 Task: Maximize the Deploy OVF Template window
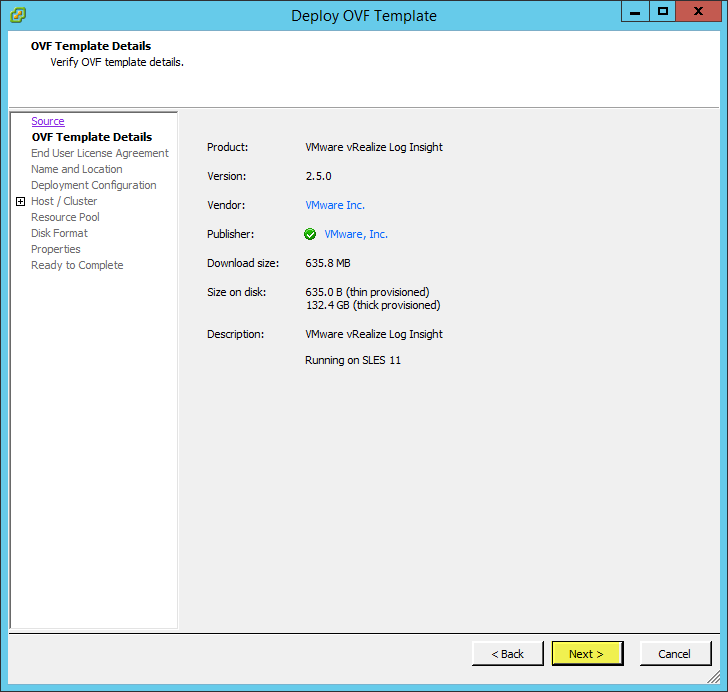[663, 12]
